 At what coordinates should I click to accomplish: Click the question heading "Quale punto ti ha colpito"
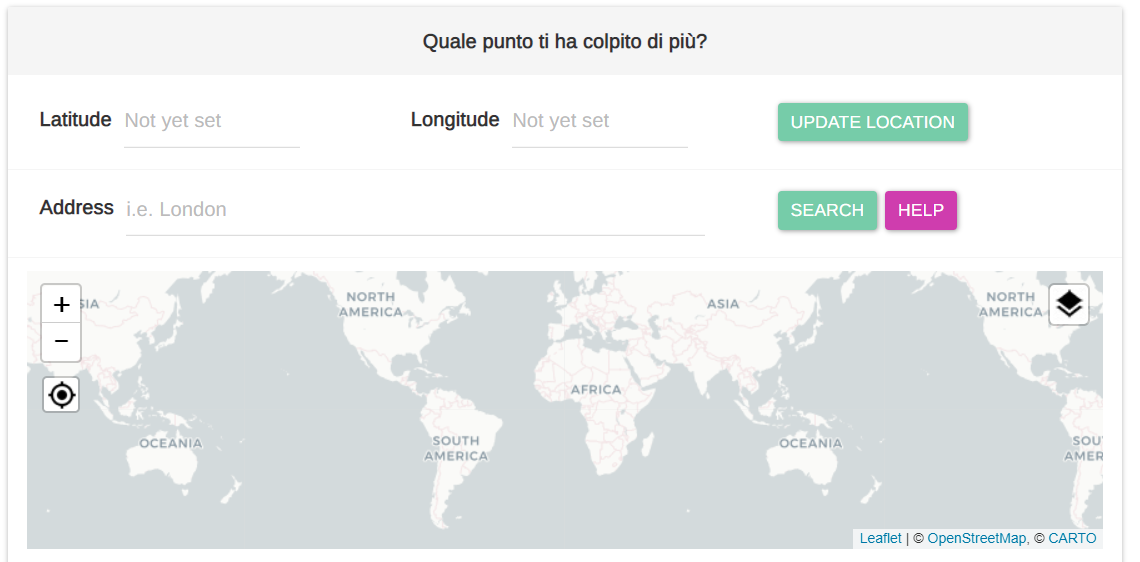565,42
